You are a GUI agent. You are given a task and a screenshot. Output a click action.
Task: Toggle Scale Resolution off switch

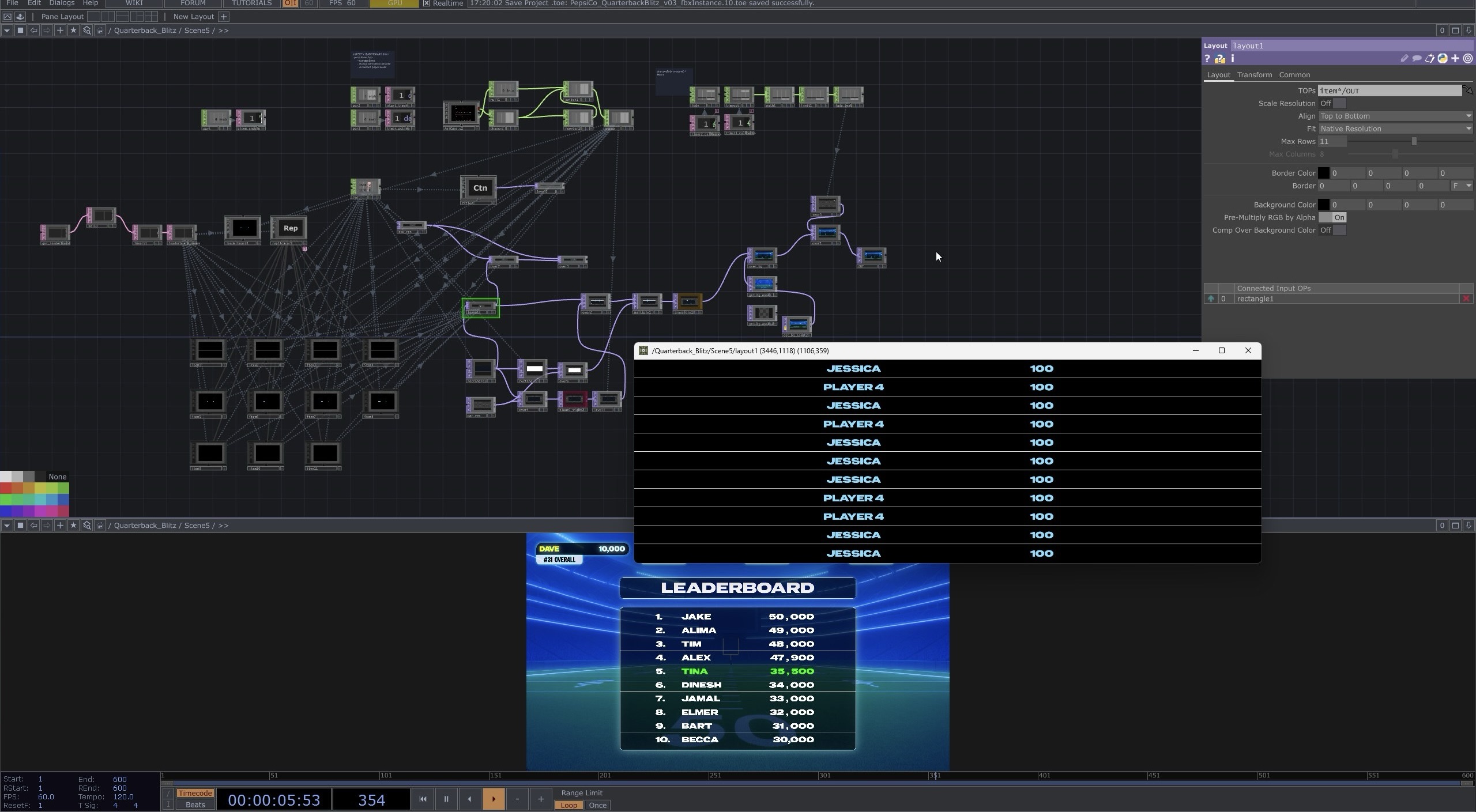click(x=1332, y=103)
